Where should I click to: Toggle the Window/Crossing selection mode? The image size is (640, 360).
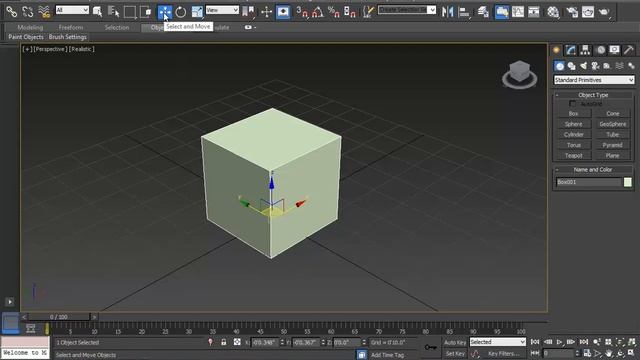(146, 12)
